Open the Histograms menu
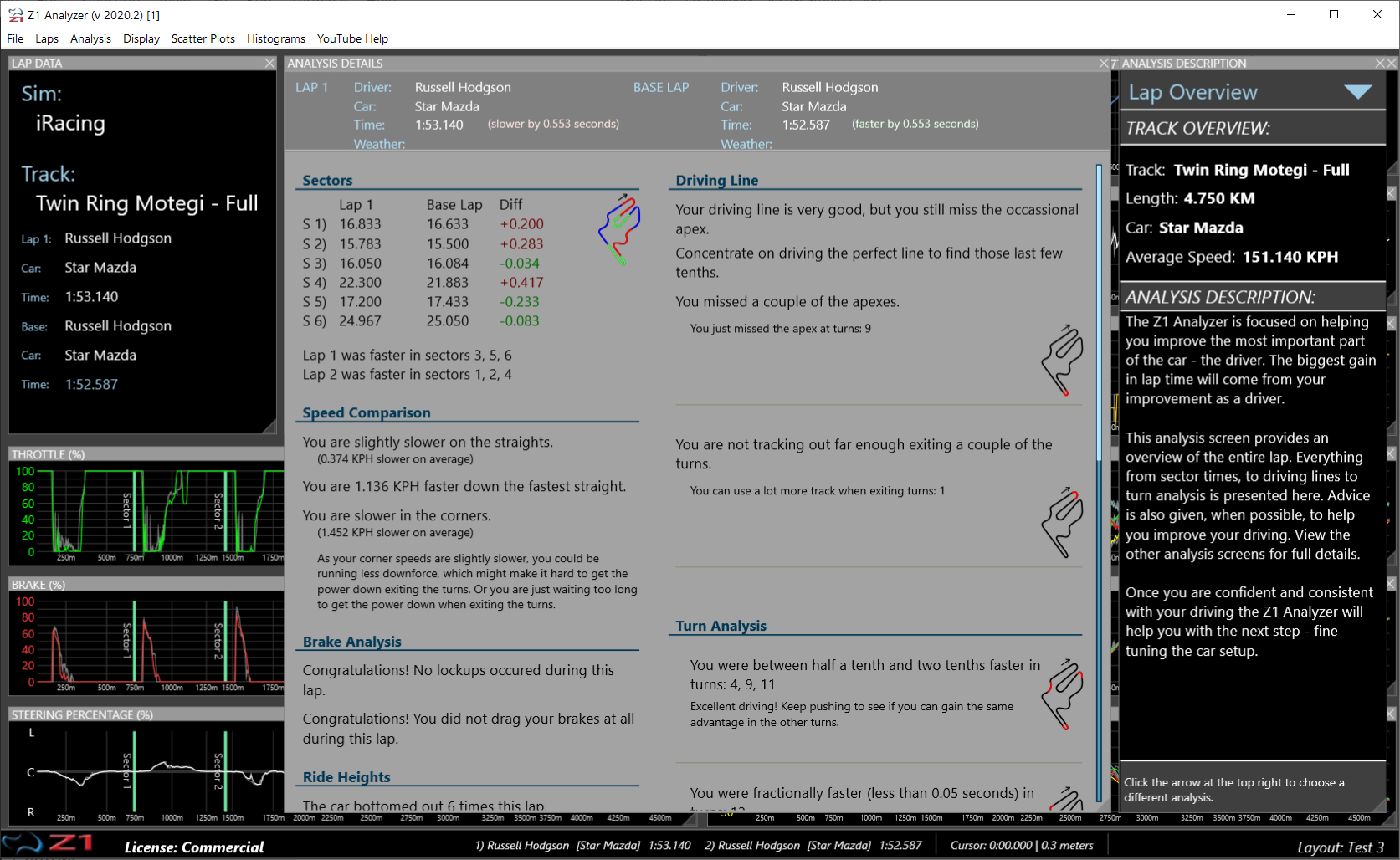1400x860 pixels. (276, 38)
